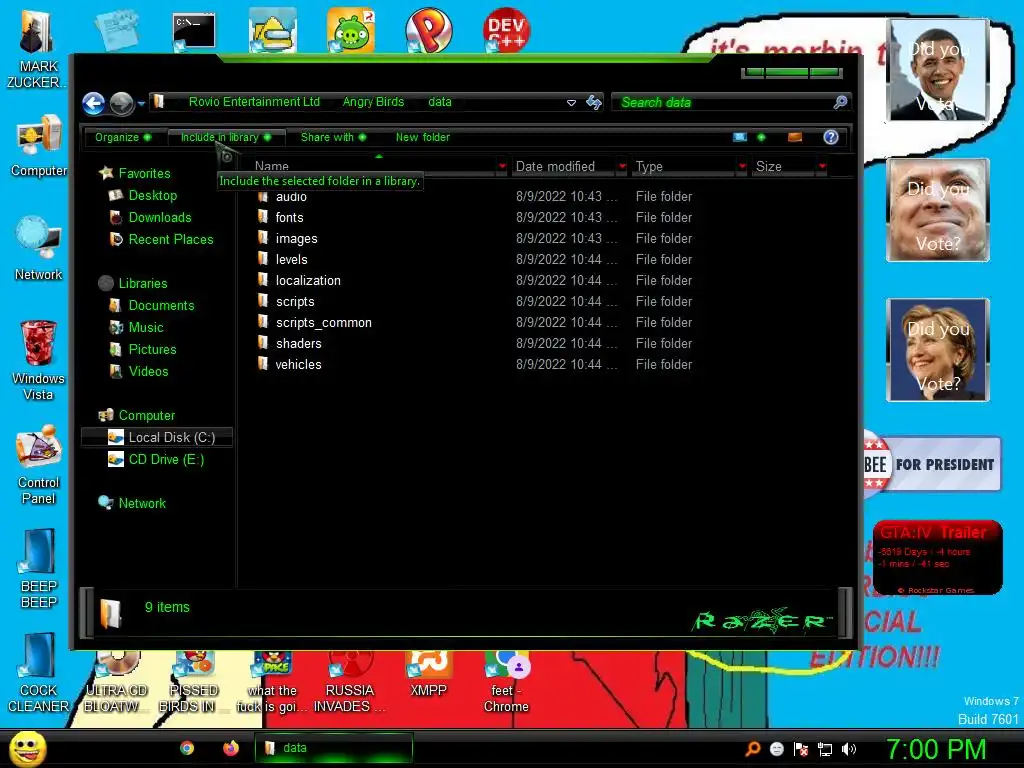
Task: Go back with the blue Back arrow
Action: pos(93,103)
